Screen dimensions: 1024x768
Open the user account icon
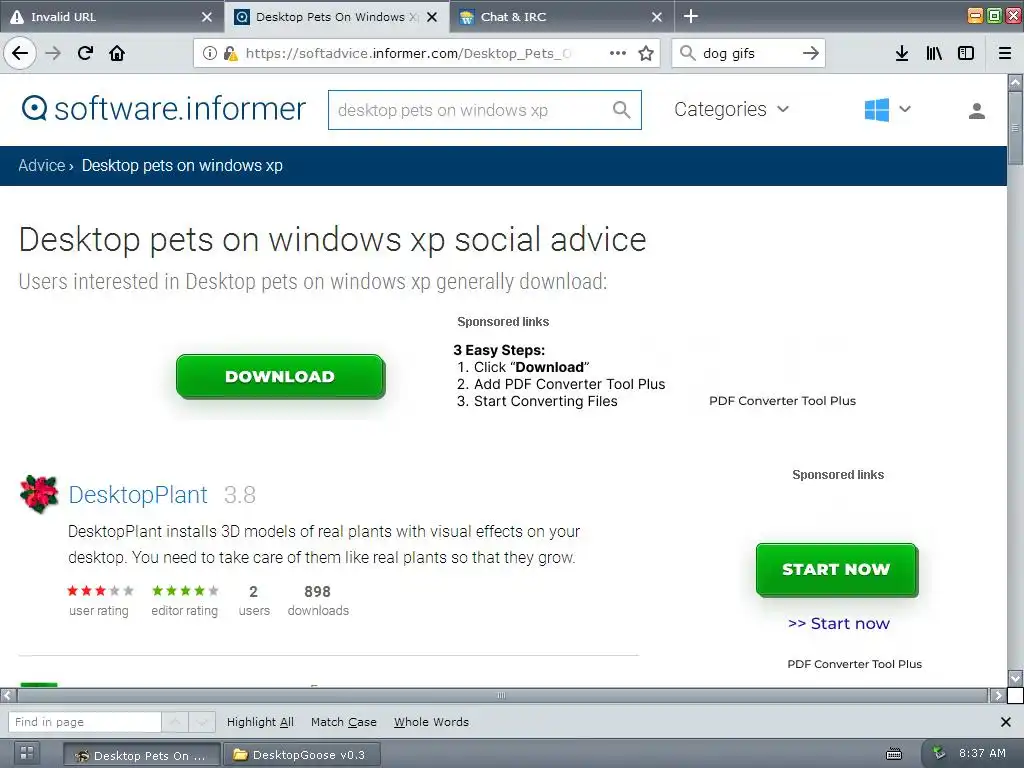pyautogui.click(x=977, y=110)
